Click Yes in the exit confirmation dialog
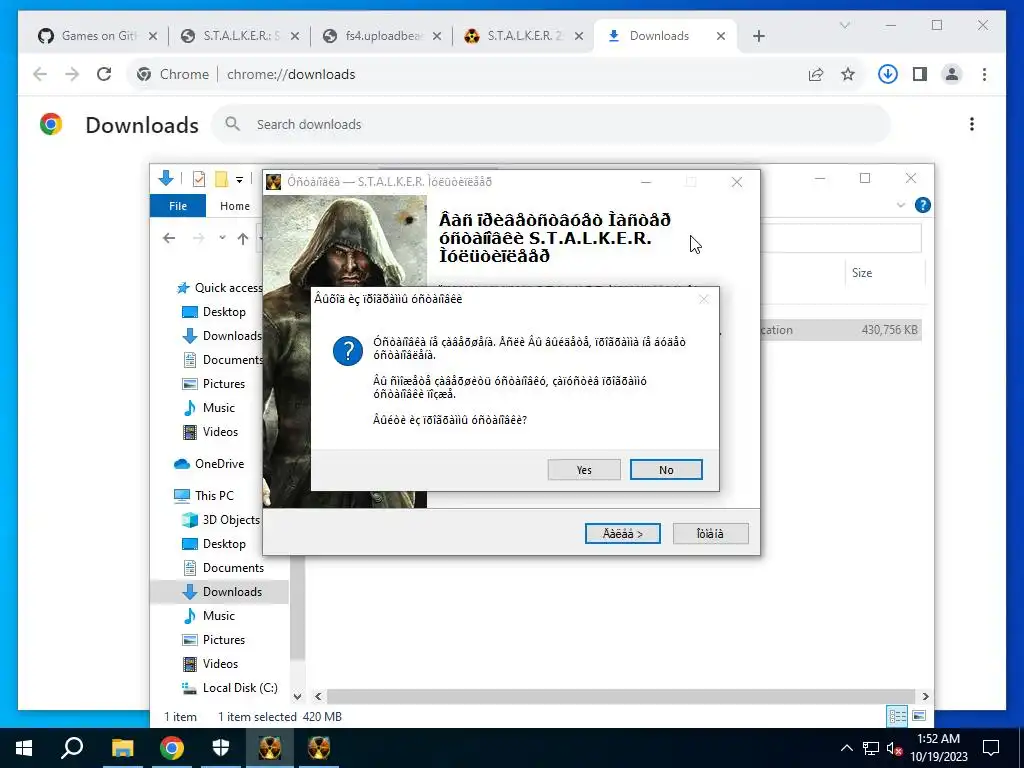Screen dimensions: 1024x768 point(584,470)
